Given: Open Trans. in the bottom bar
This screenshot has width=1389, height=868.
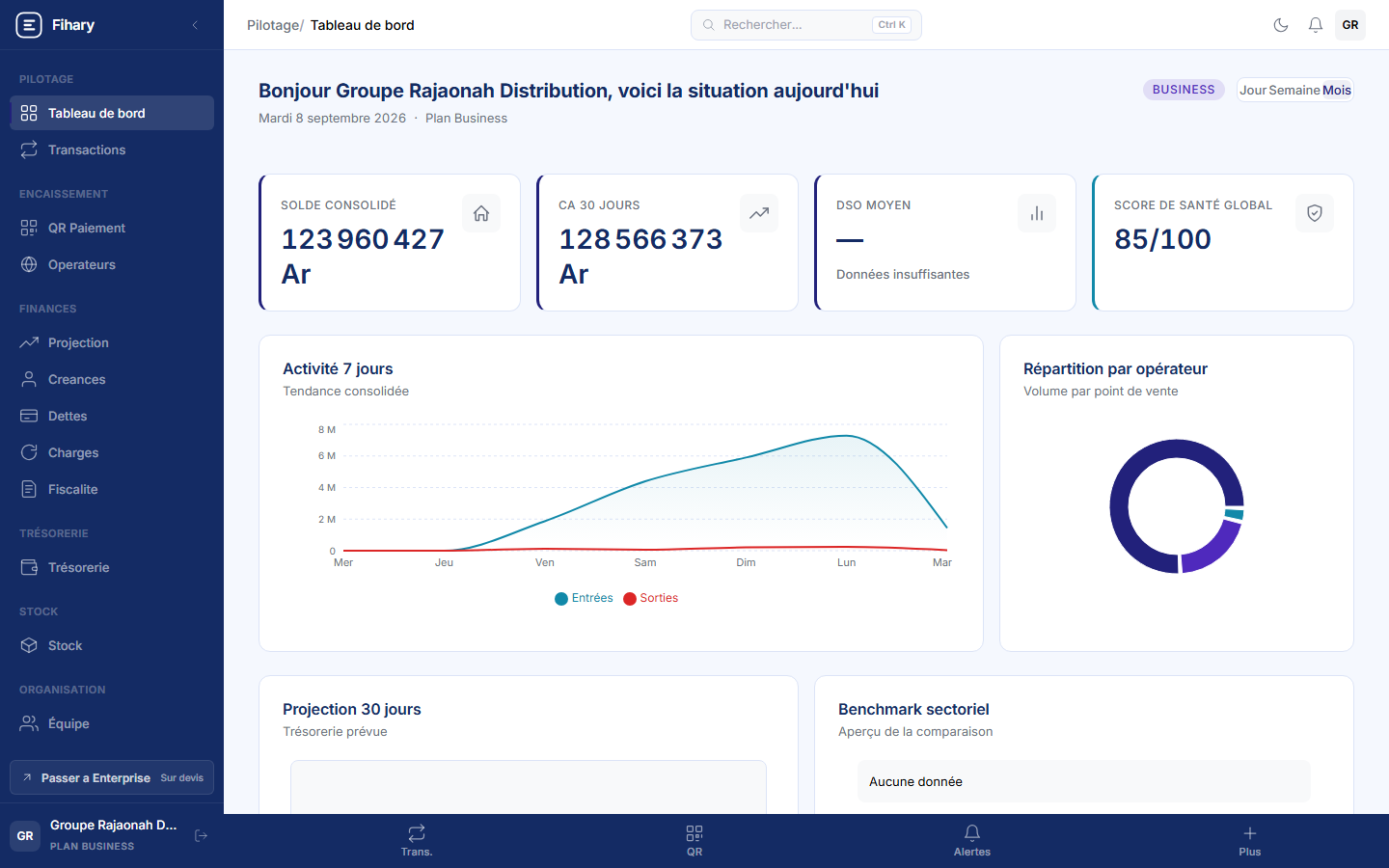Looking at the screenshot, I should tap(417, 840).
